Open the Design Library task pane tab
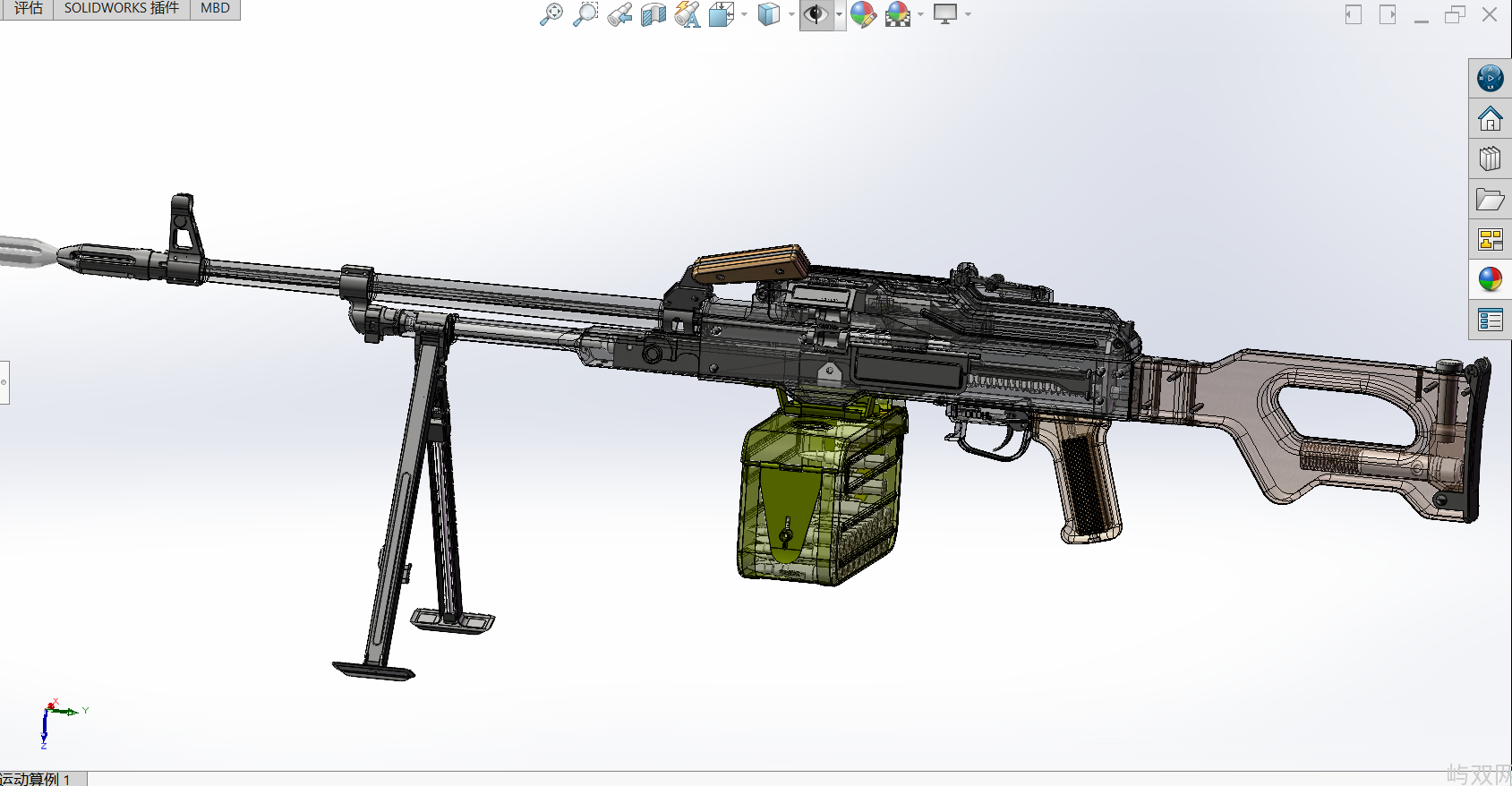The width and height of the screenshot is (1512, 786). 1491,159
